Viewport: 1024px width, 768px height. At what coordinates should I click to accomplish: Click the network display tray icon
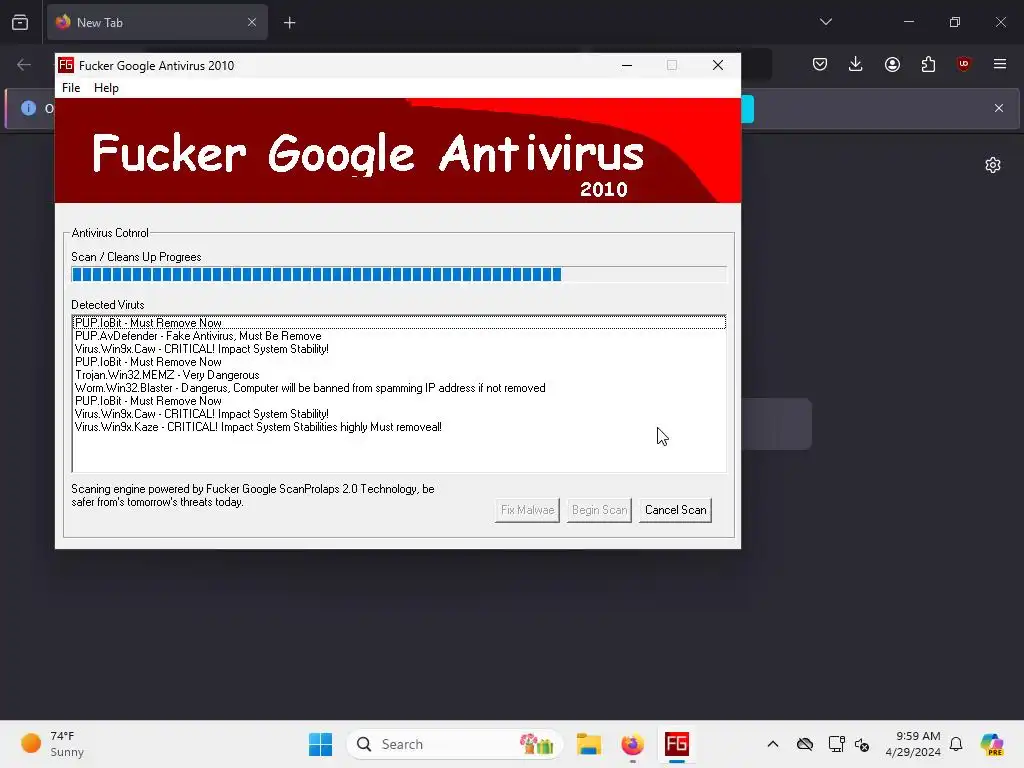(x=836, y=744)
